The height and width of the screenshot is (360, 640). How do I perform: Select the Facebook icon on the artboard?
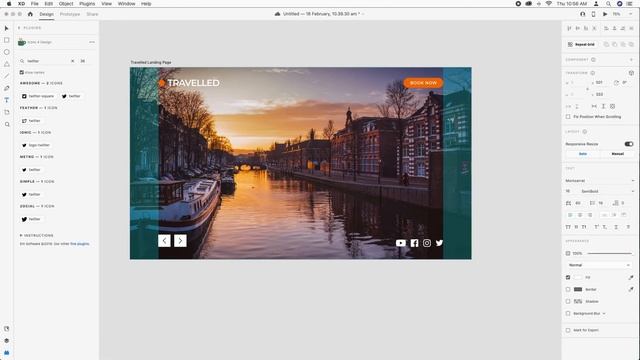[x=414, y=243]
